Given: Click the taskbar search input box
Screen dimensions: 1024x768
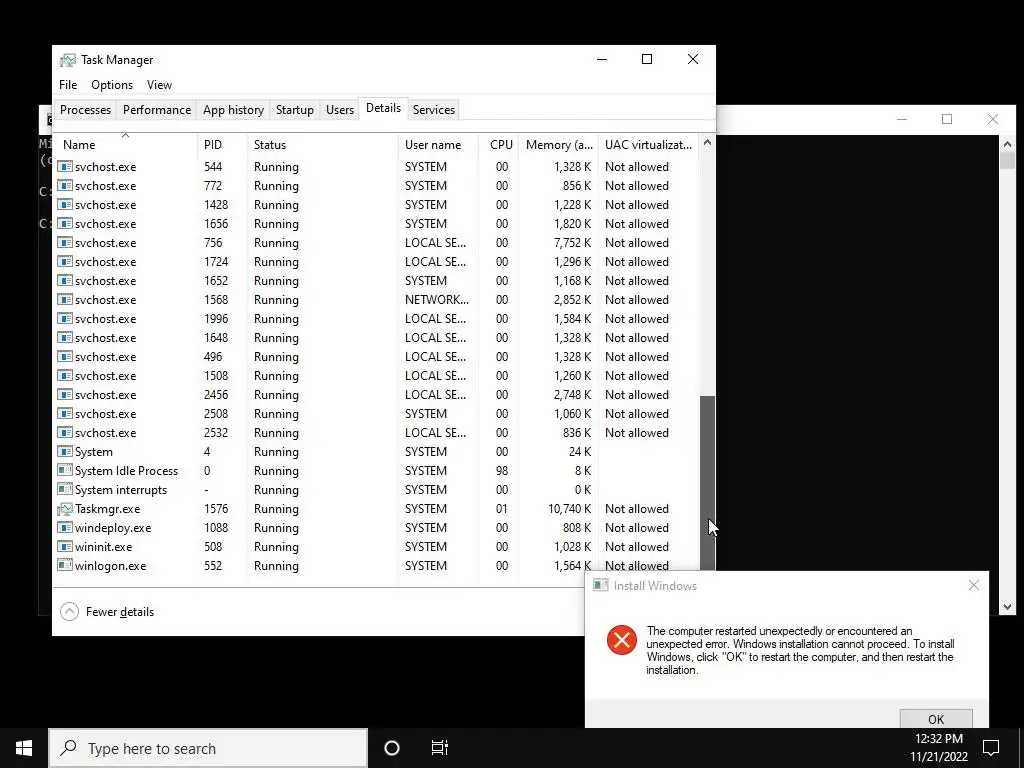Looking at the screenshot, I should click(208, 748).
